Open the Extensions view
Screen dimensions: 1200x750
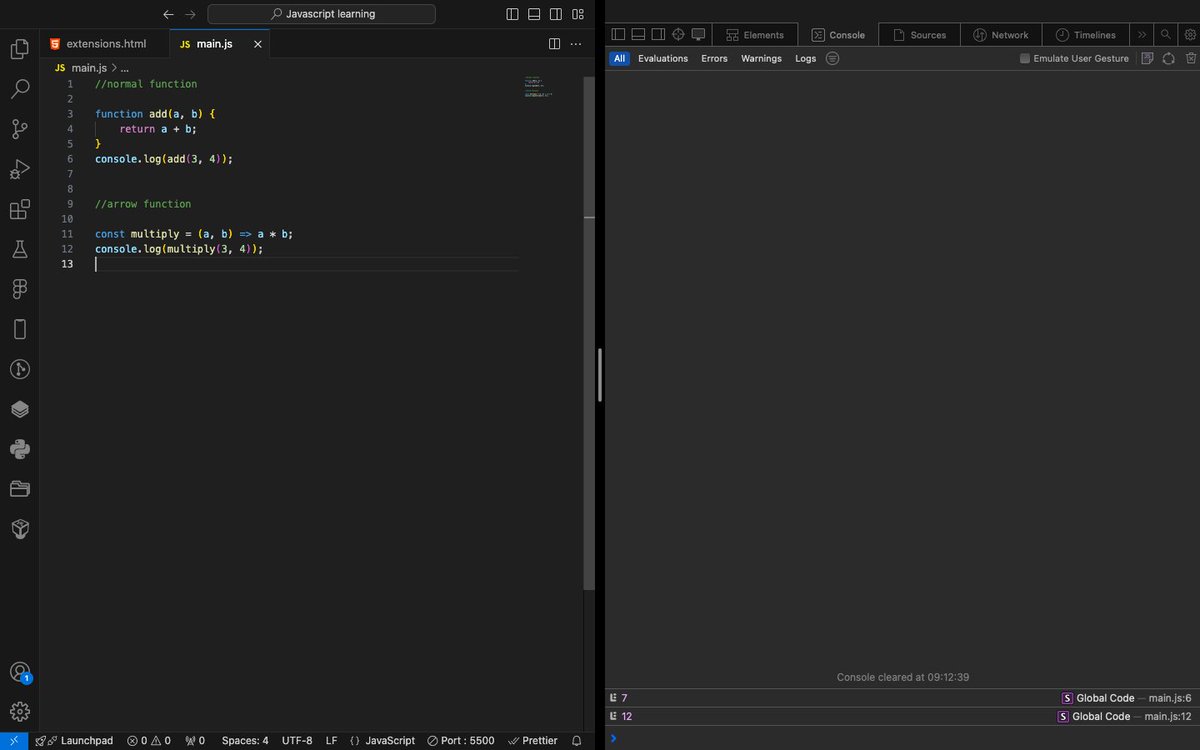[19, 209]
